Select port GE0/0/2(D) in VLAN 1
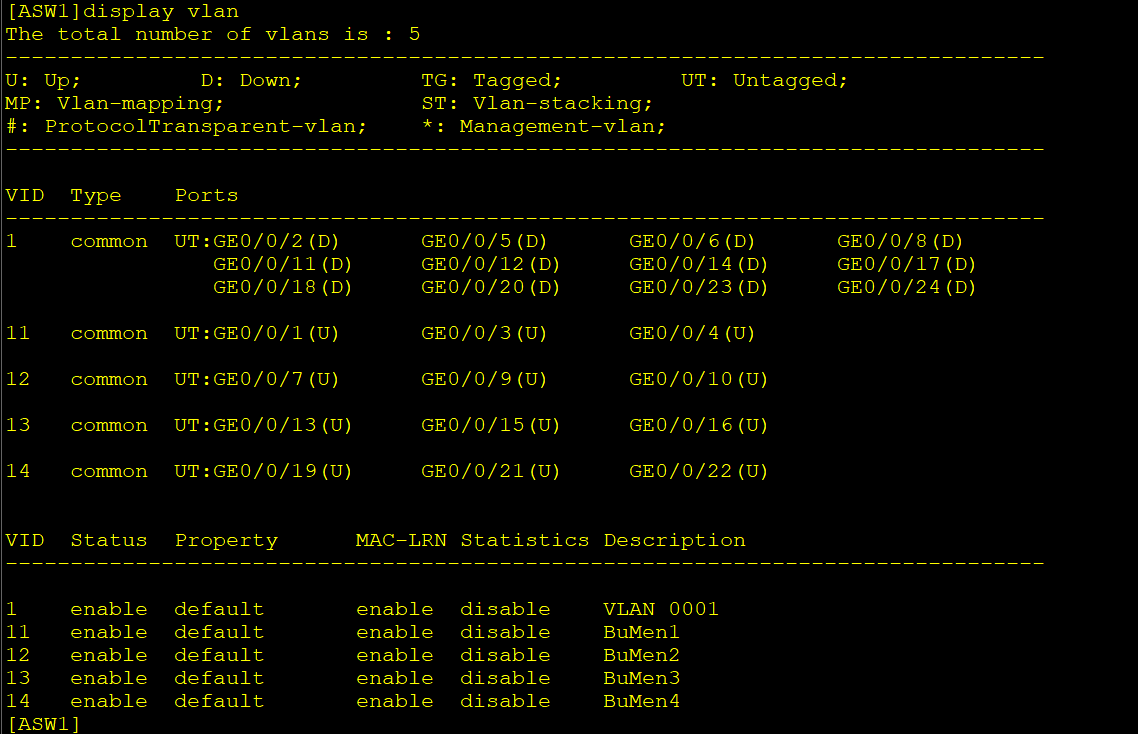1138x734 pixels. [276, 241]
